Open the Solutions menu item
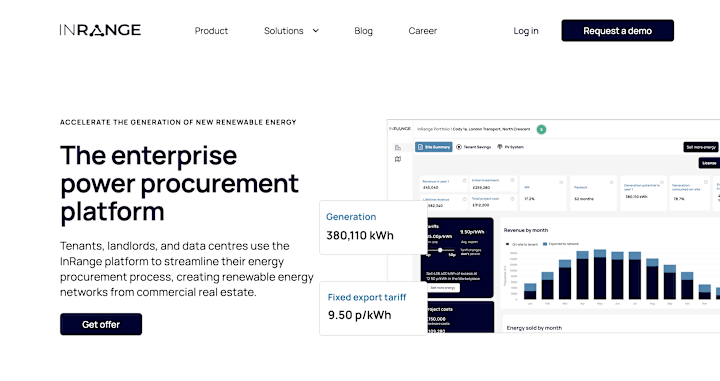This screenshot has height=381, width=720. [283, 31]
